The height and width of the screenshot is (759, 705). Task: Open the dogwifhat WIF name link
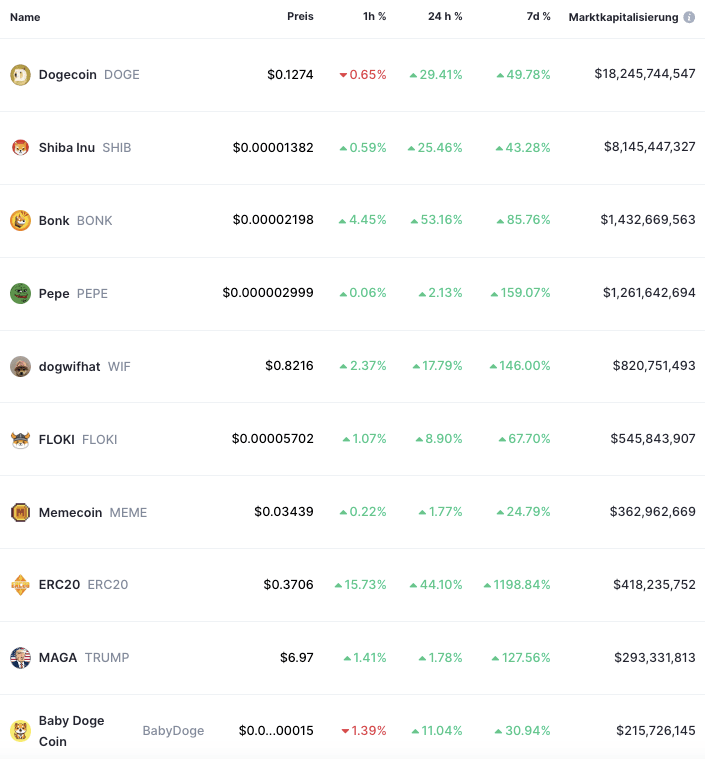pos(85,366)
